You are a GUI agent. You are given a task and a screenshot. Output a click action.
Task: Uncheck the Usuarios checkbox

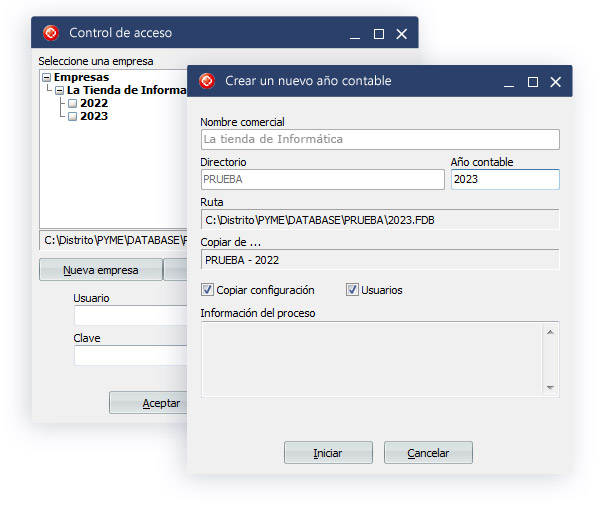pyautogui.click(x=352, y=290)
